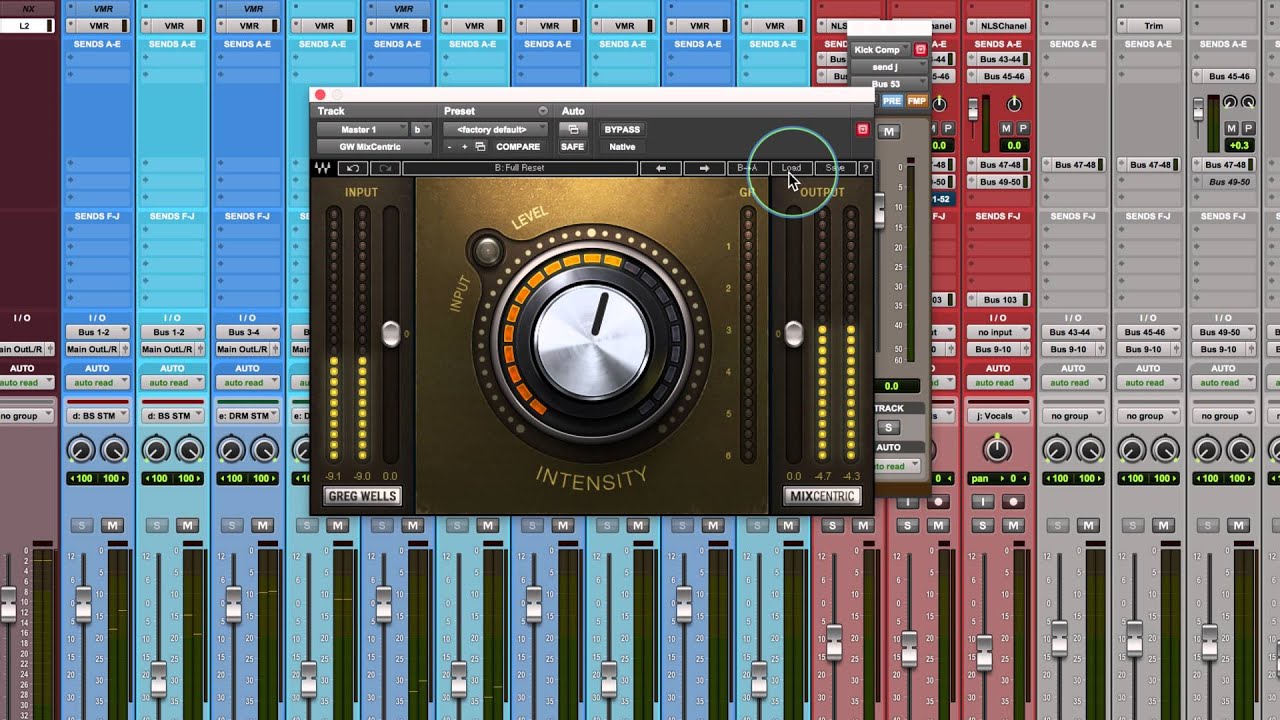
Task: Select previous preset with minus button
Action: tap(449, 147)
